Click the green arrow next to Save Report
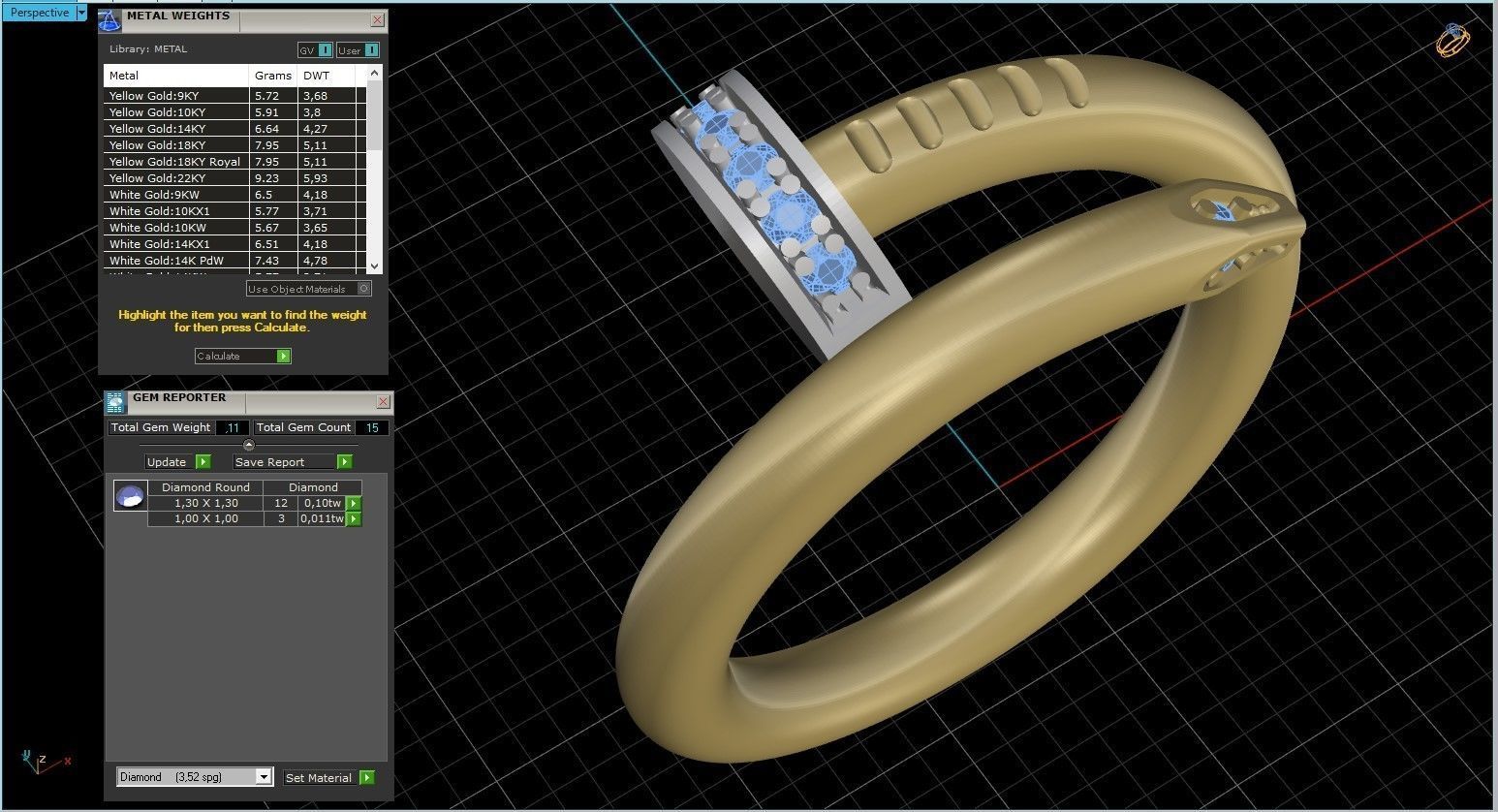 [x=344, y=462]
